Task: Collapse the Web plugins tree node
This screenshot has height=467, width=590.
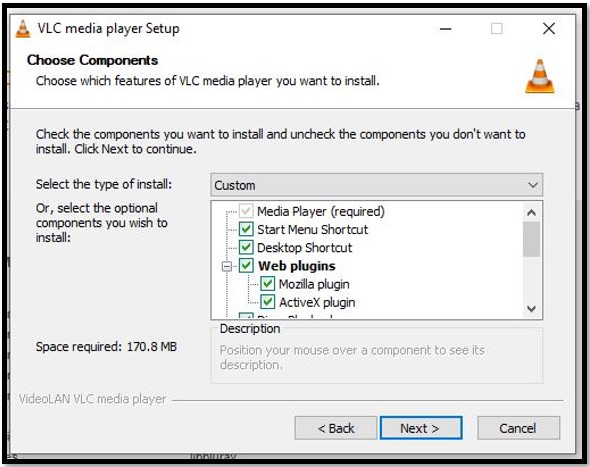Action: click(x=227, y=266)
